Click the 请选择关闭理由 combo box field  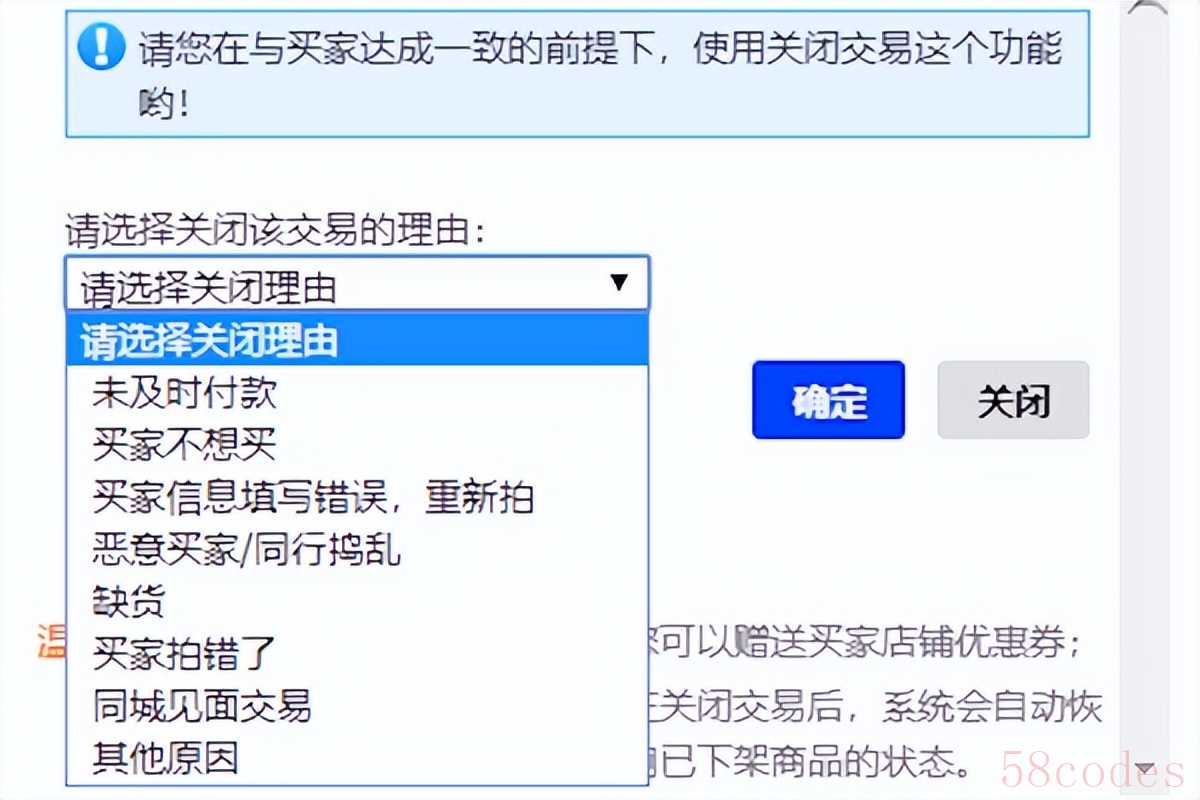click(357, 284)
